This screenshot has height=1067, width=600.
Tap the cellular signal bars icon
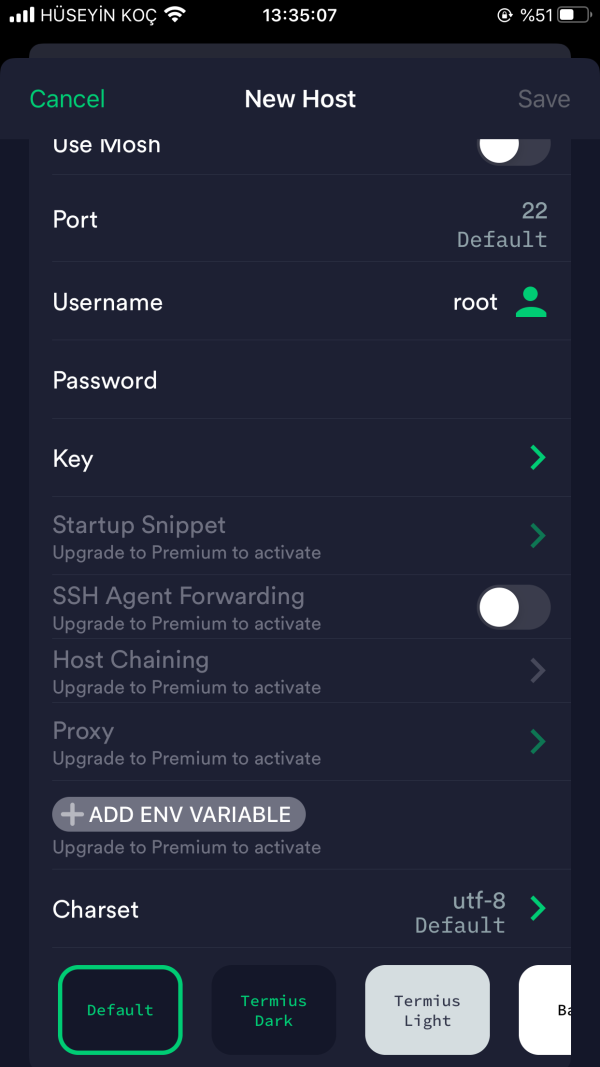point(22,15)
